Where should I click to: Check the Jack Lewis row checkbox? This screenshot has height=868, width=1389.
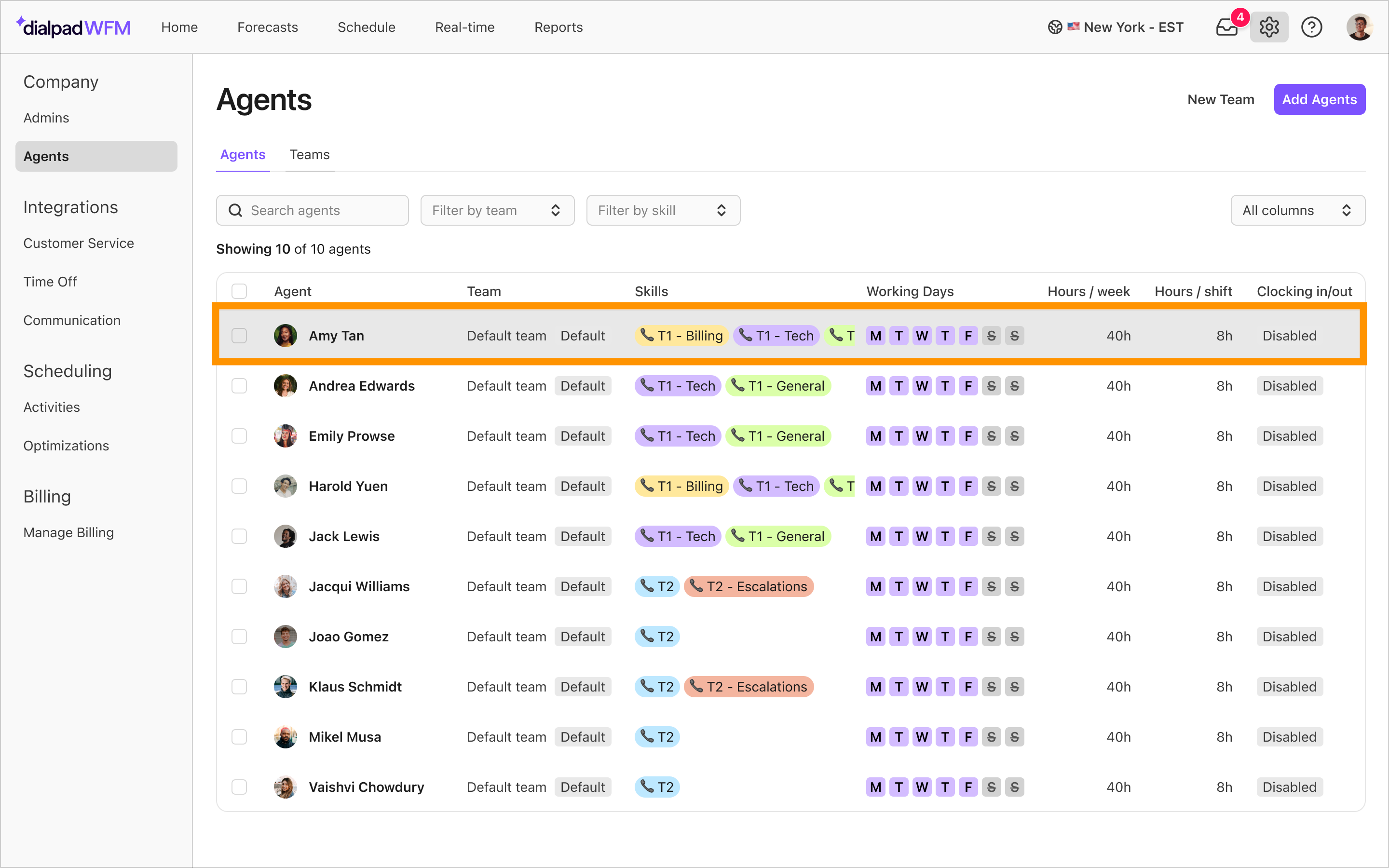click(239, 536)
